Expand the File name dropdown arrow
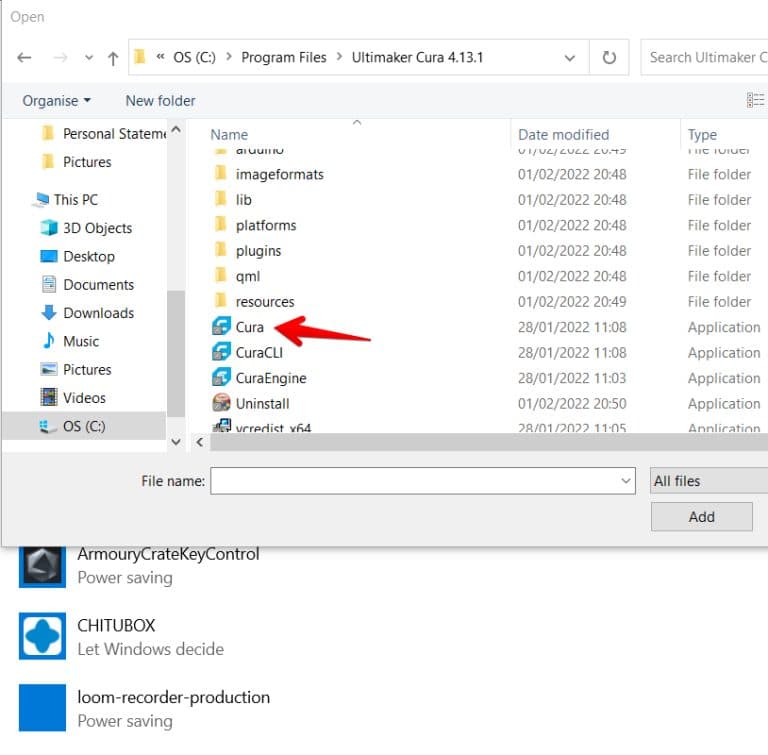The width and height of the screenshot is (768, 755). point(625,481)
